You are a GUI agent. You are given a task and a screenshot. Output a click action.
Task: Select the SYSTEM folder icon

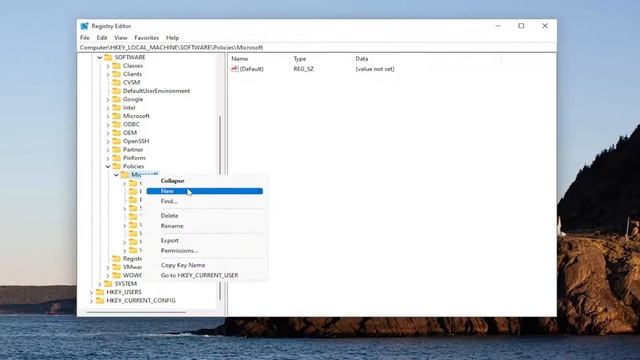[x=108, y=283]
